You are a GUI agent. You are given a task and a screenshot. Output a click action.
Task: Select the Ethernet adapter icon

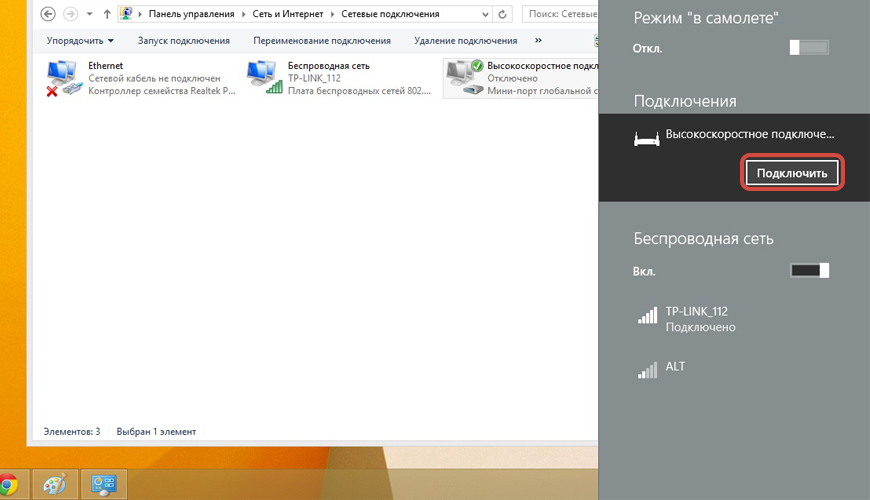pos(64,78)
